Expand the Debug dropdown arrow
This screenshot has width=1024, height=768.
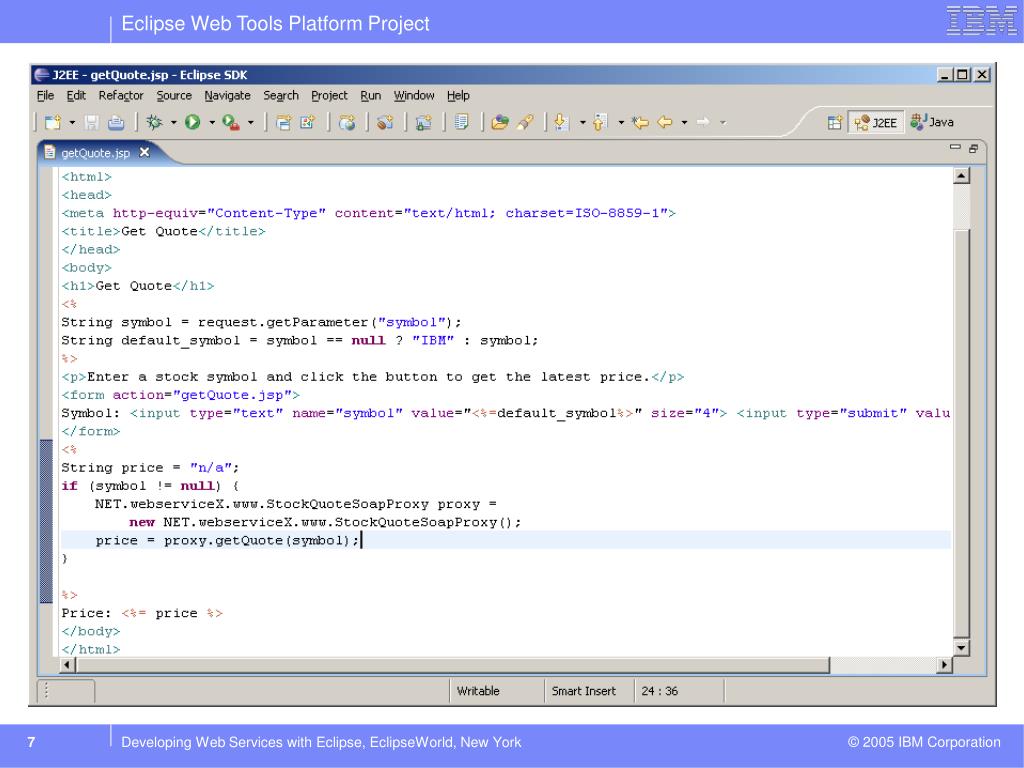tap(174, 122)
